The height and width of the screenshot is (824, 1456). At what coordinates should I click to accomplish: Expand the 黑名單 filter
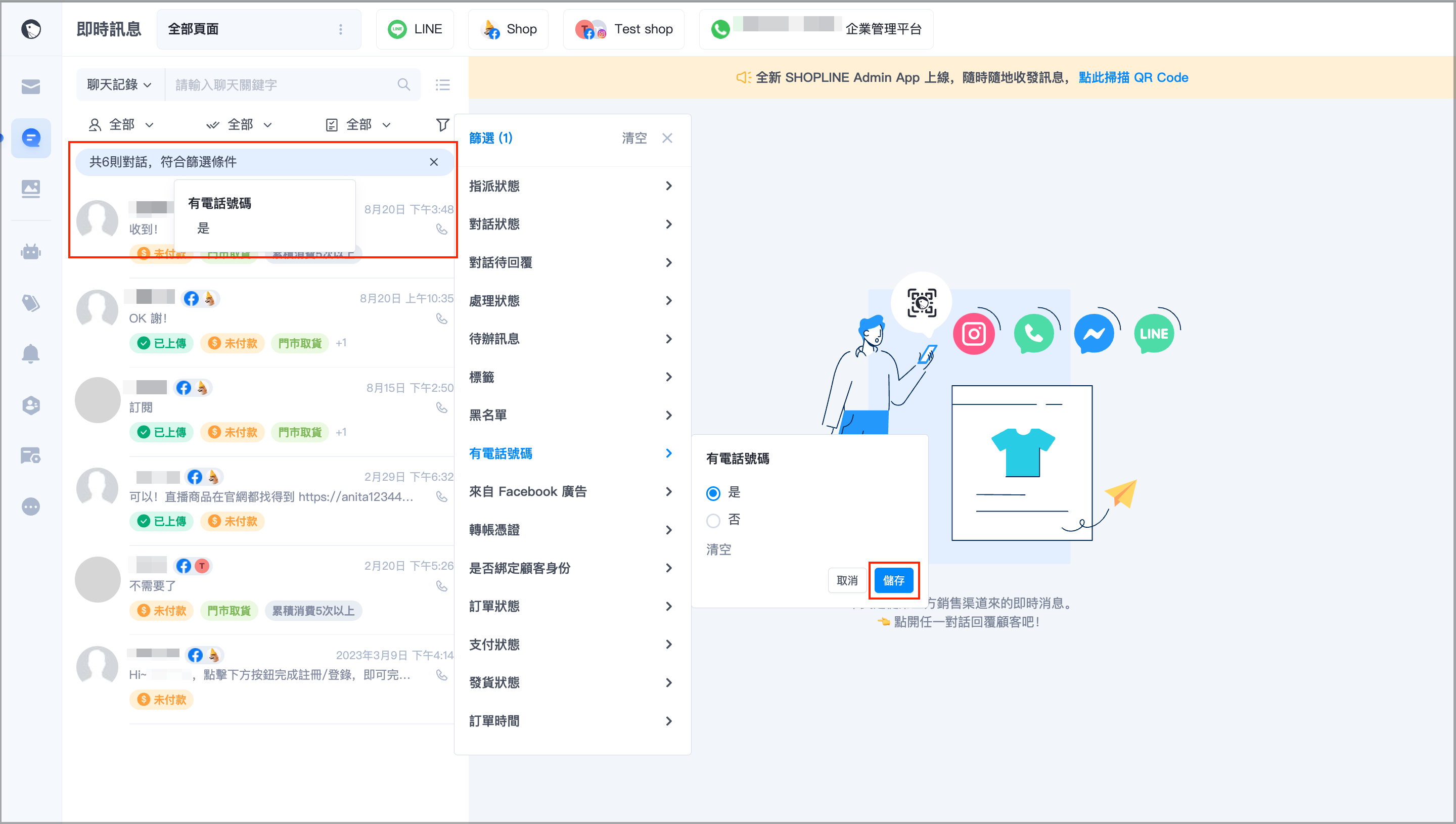pos(572,415)
